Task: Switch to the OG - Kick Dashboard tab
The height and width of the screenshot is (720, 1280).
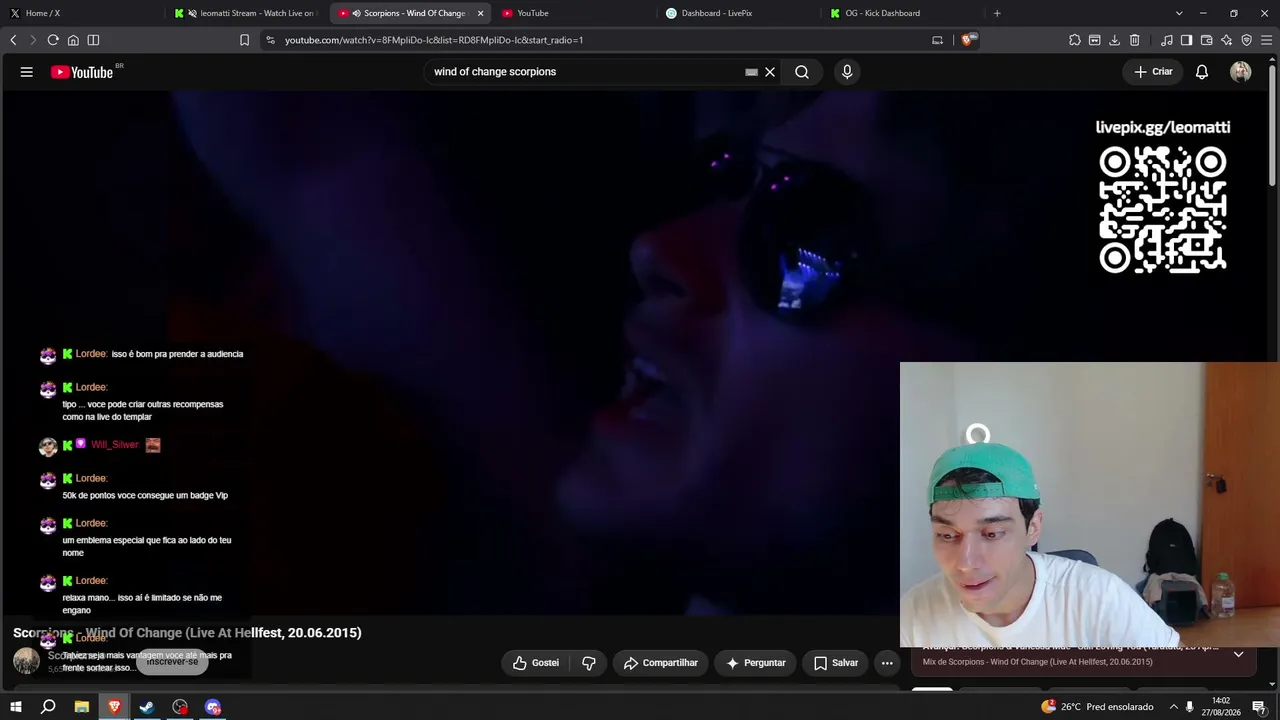Action: pyautogui.click(x=903, y=13)
